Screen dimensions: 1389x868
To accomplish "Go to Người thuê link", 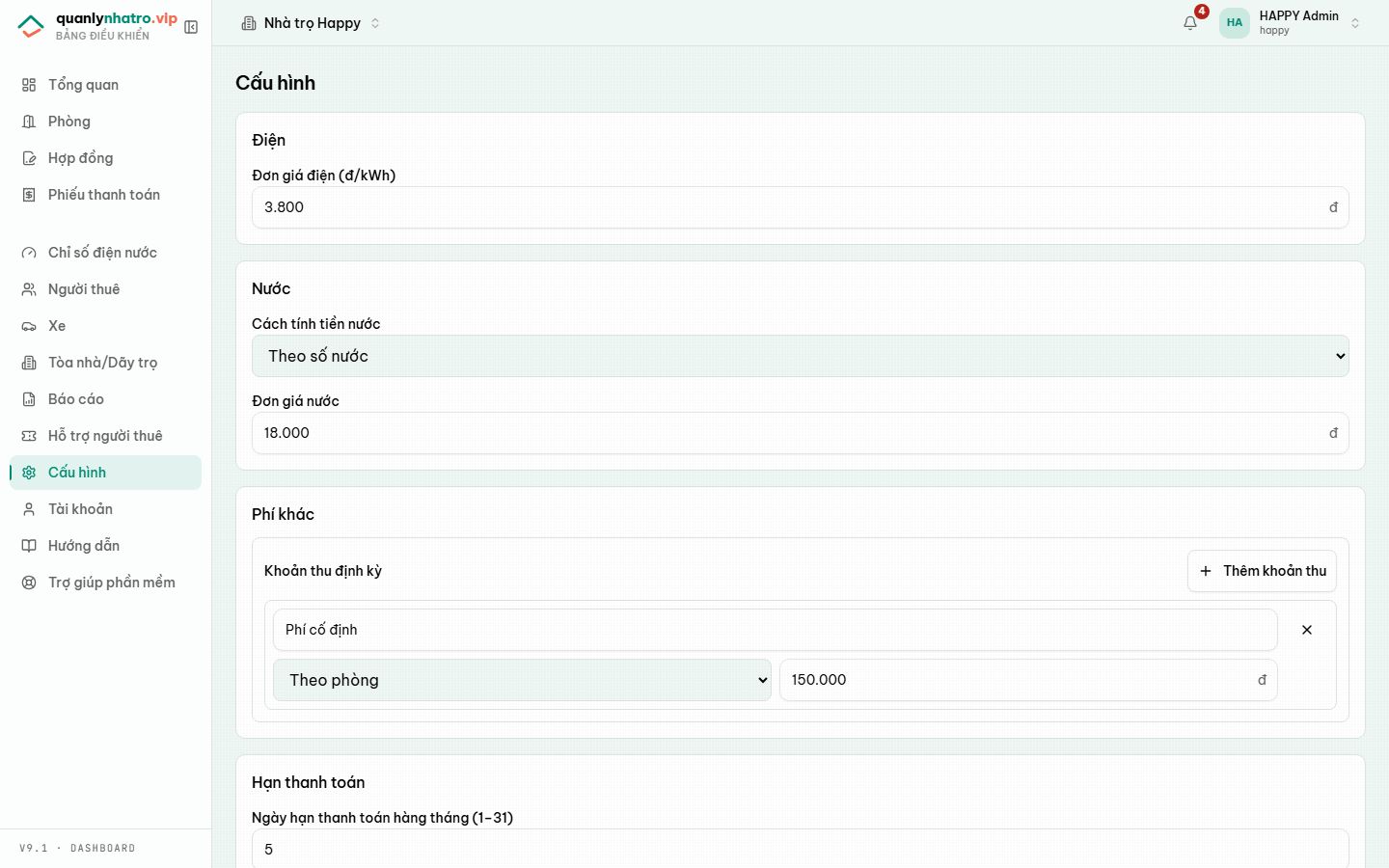I will click(x=106, y=289).
